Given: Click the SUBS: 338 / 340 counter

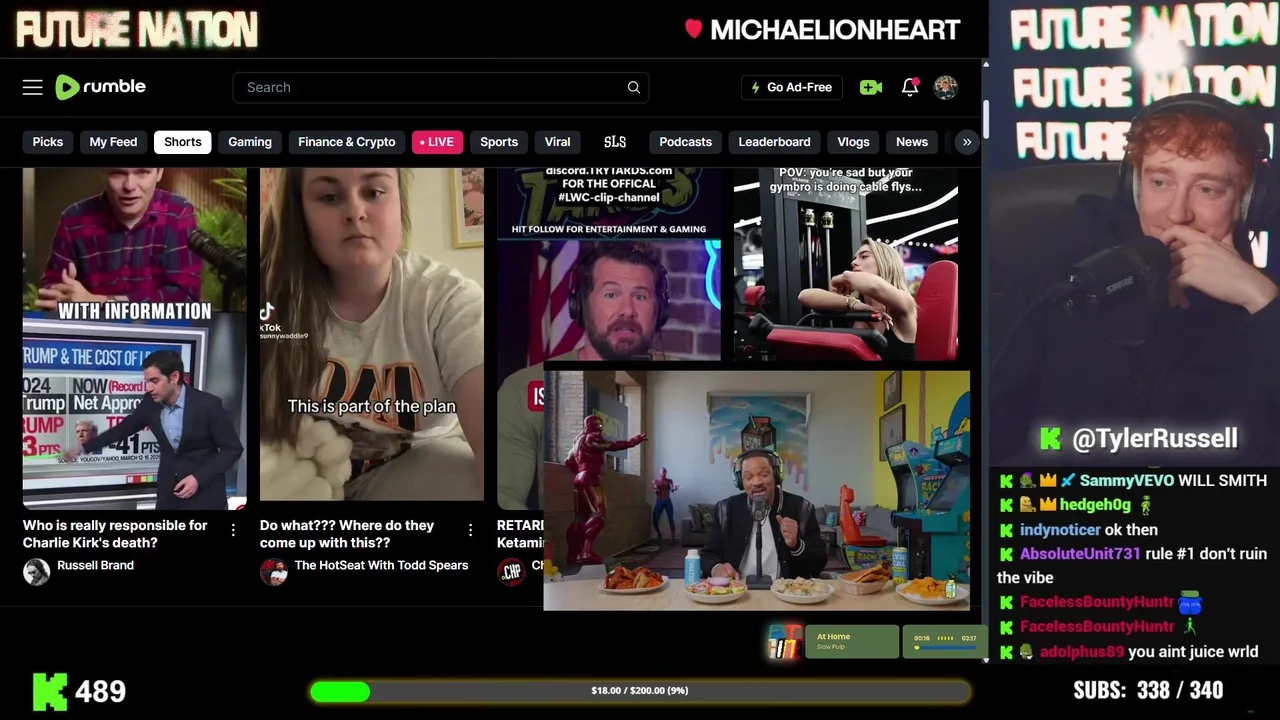Looking at the screenshot, I should click(1148, 690).
